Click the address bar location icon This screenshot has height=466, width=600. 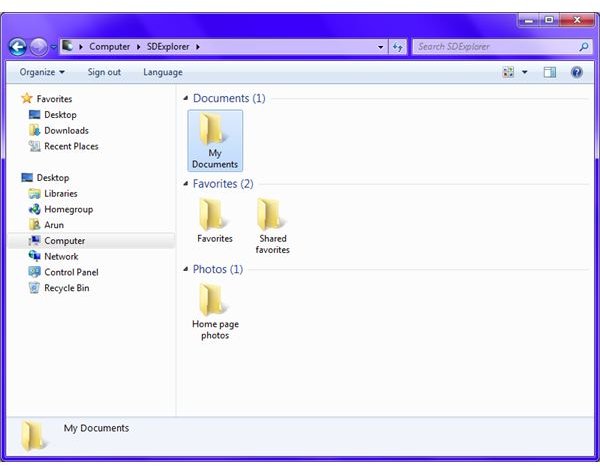pyautogui.click(x=68, y=46)
